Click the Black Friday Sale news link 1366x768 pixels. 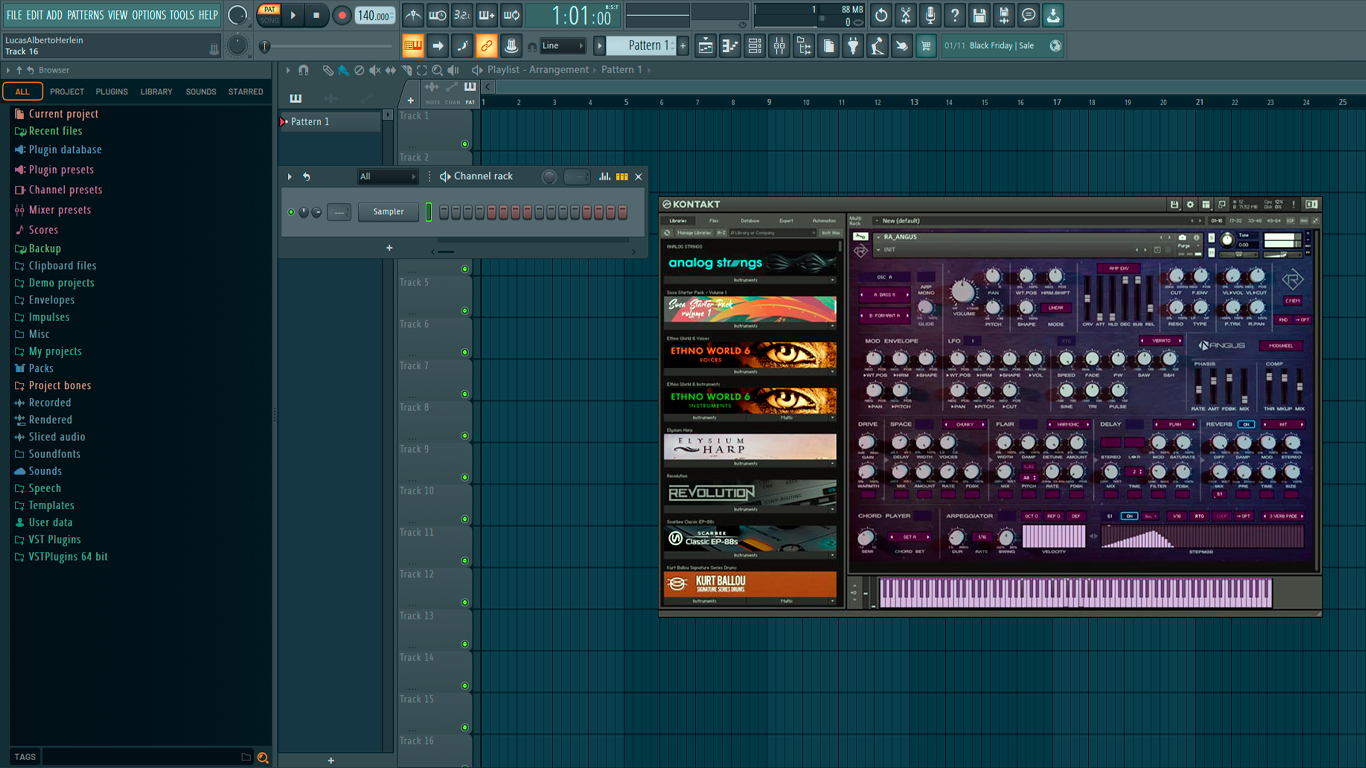coord(1002,46)
